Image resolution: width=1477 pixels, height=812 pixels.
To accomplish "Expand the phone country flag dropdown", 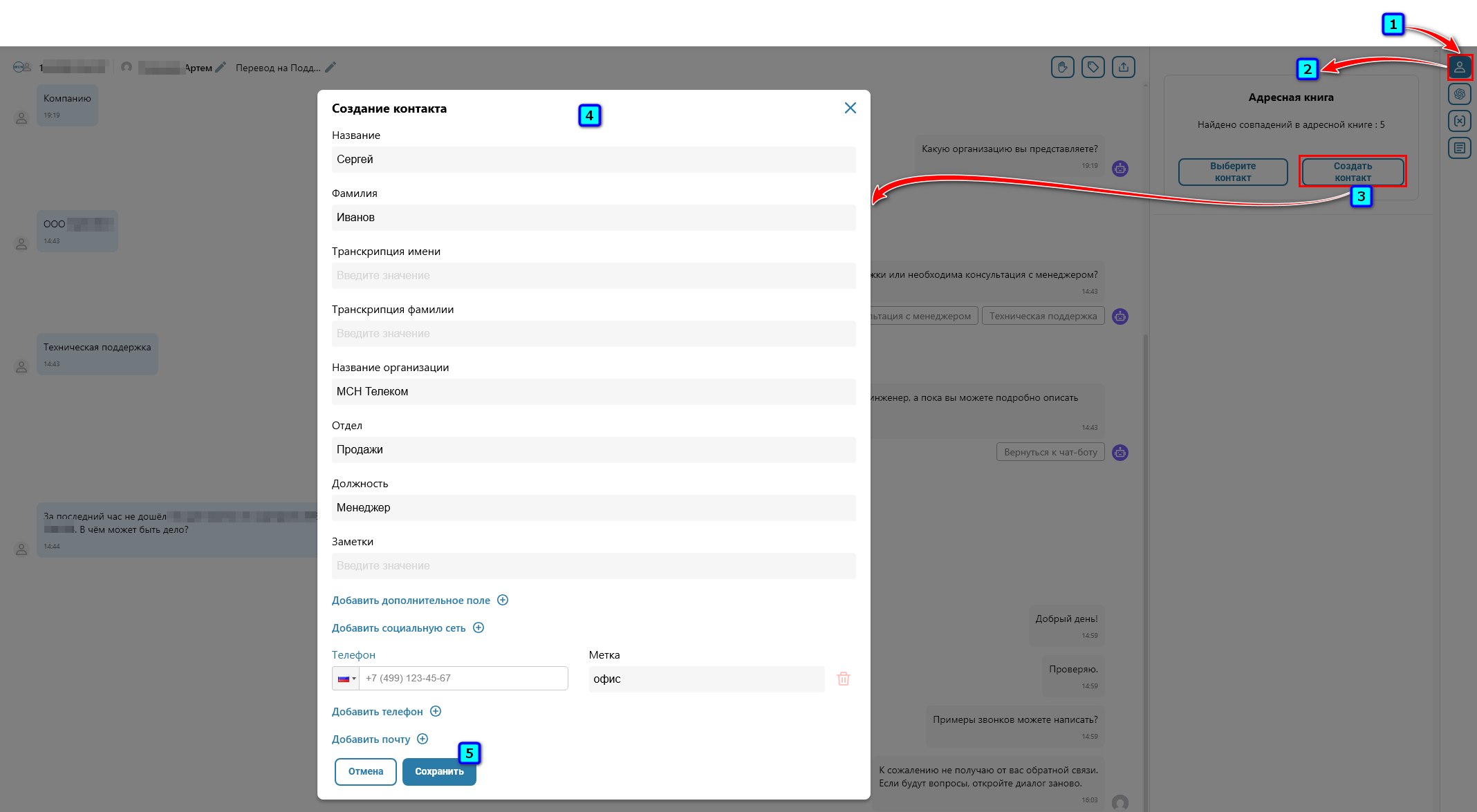I will click(346, 679).
